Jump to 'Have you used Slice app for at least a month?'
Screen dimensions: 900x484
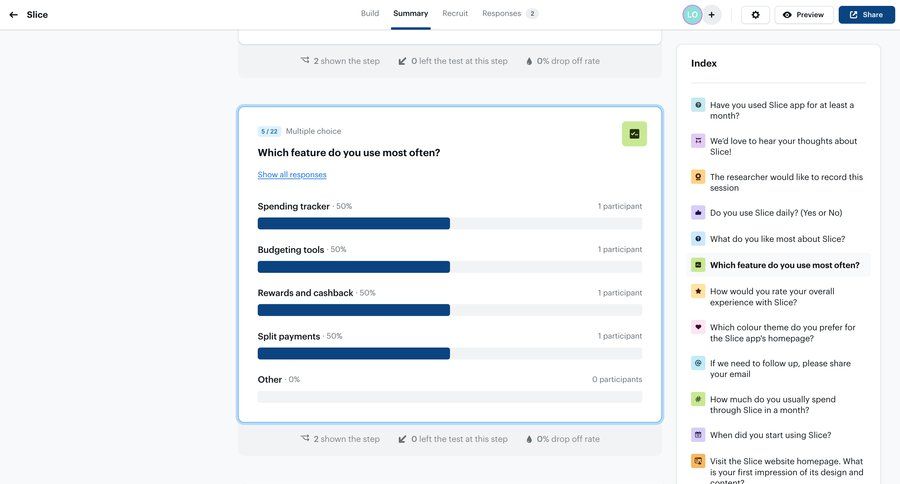[782, 110]
